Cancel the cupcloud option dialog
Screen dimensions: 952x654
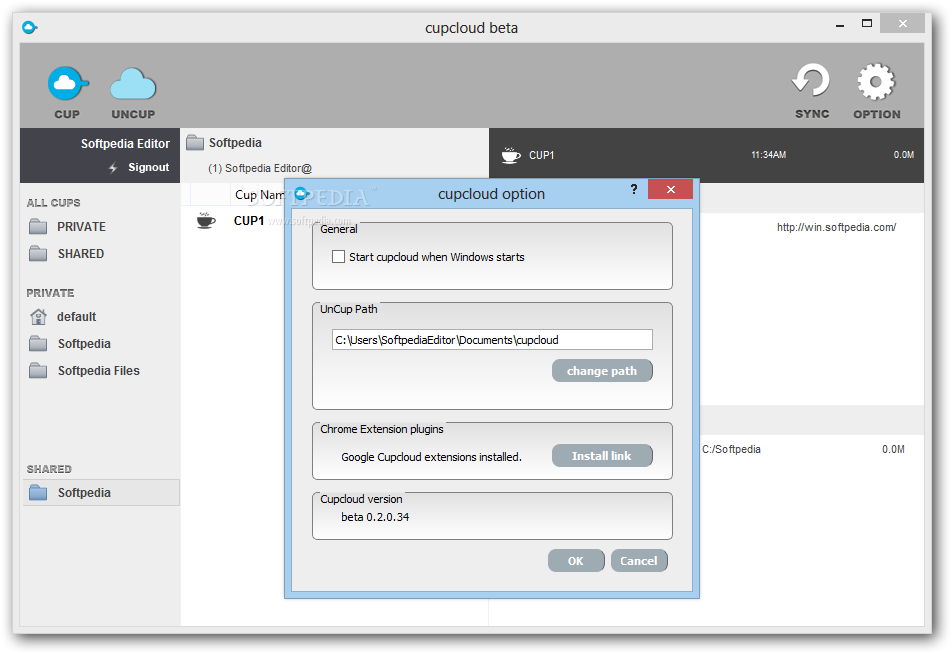pos(639,561)
